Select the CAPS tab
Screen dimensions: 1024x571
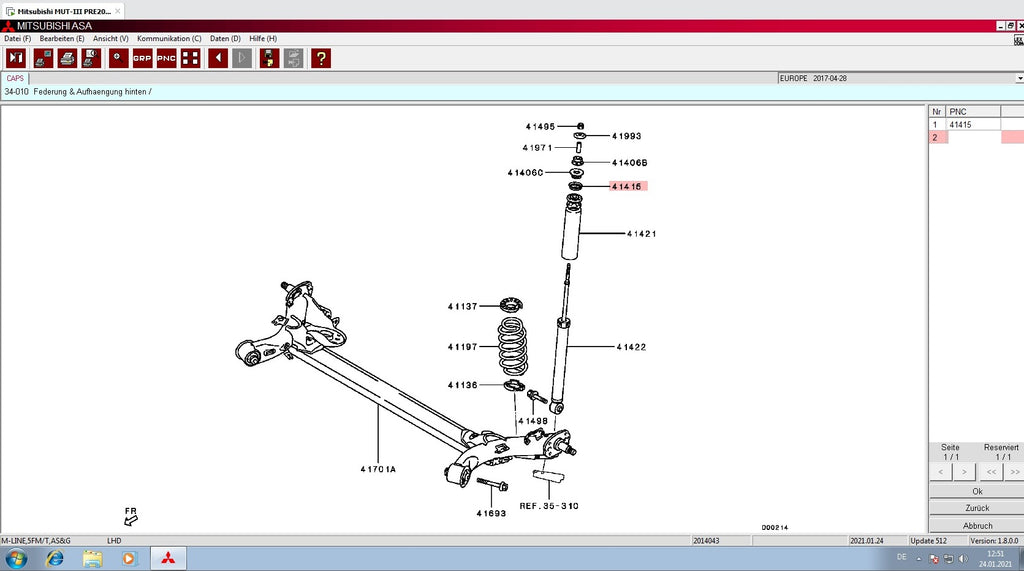[x=16, y=78]
